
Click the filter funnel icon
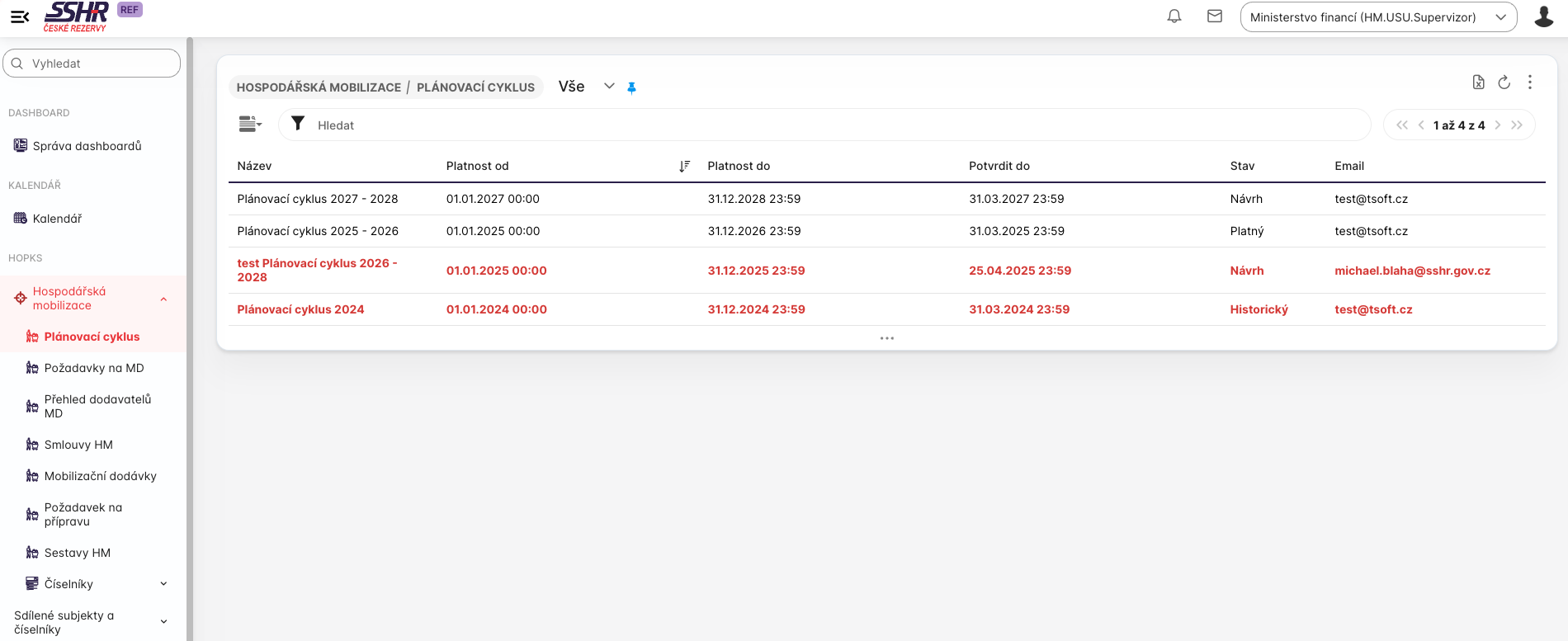pos(298,124)
